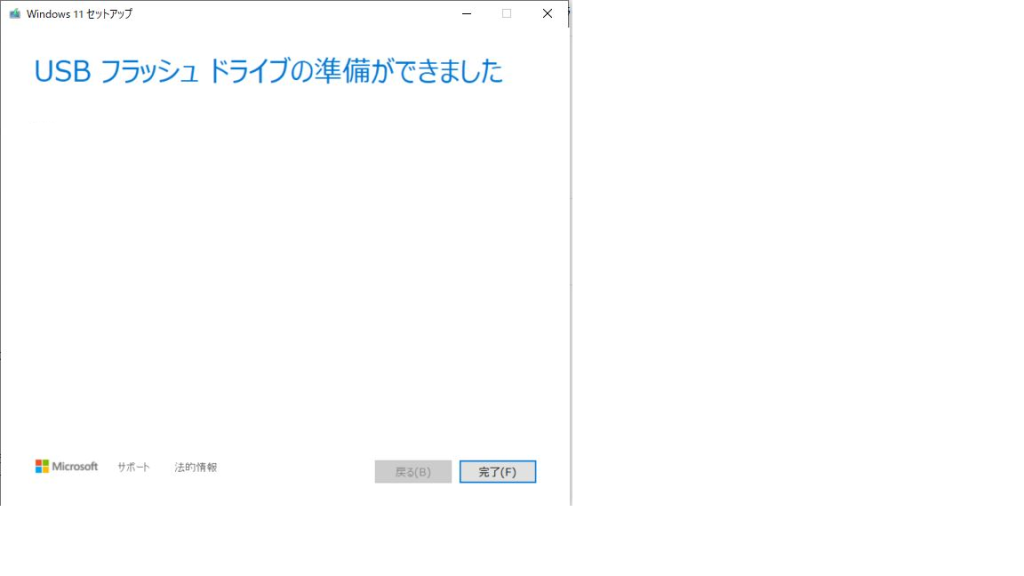The image size is (1024, 576).
Task: Click the four-color Microsoft logo squares
Action: point(42,466)
